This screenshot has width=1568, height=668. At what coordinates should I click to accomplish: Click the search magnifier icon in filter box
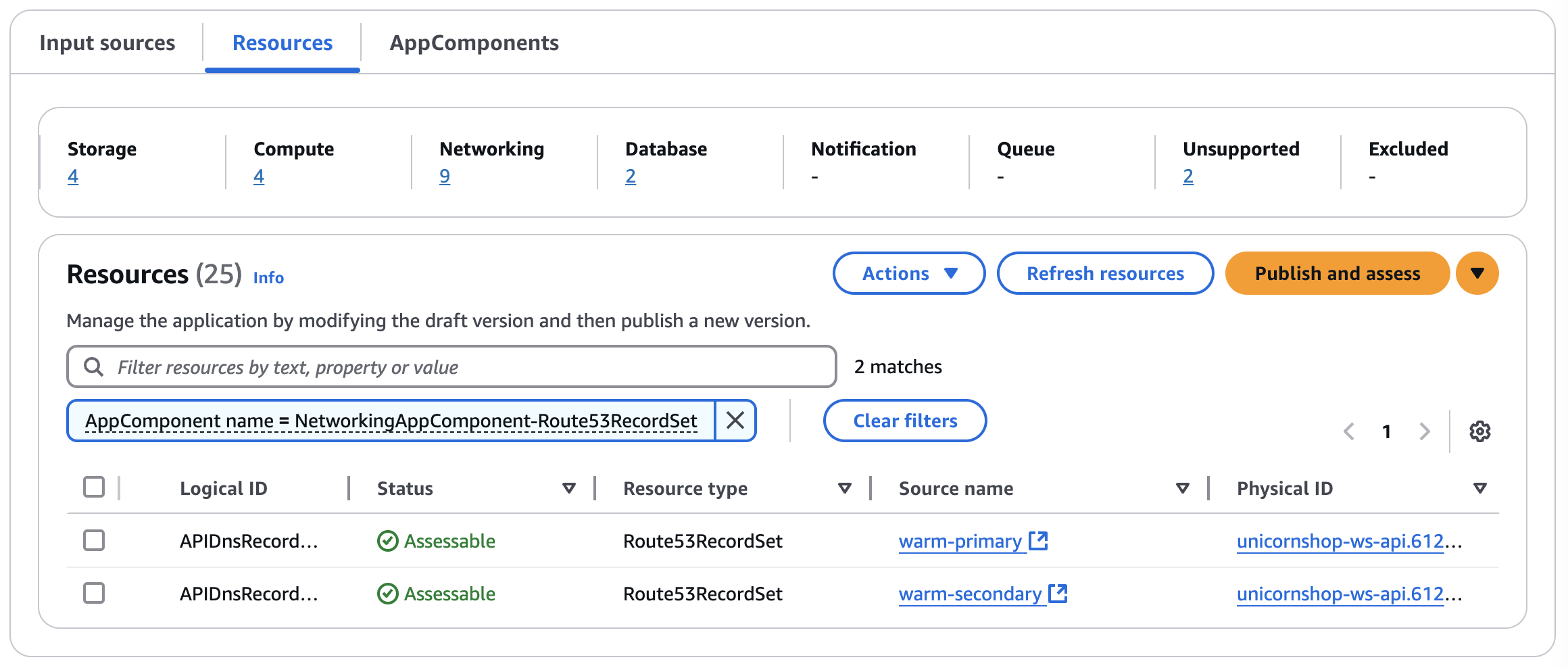click(93, 367)
